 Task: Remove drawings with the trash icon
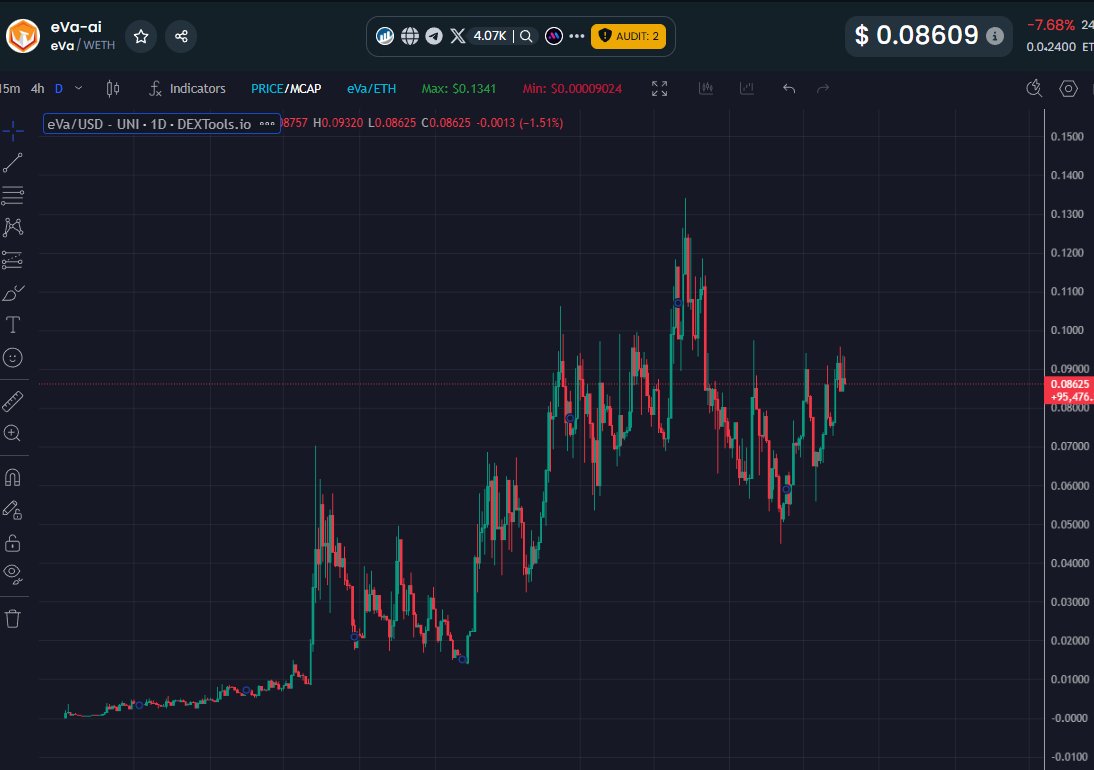click(x=13, y=619)
